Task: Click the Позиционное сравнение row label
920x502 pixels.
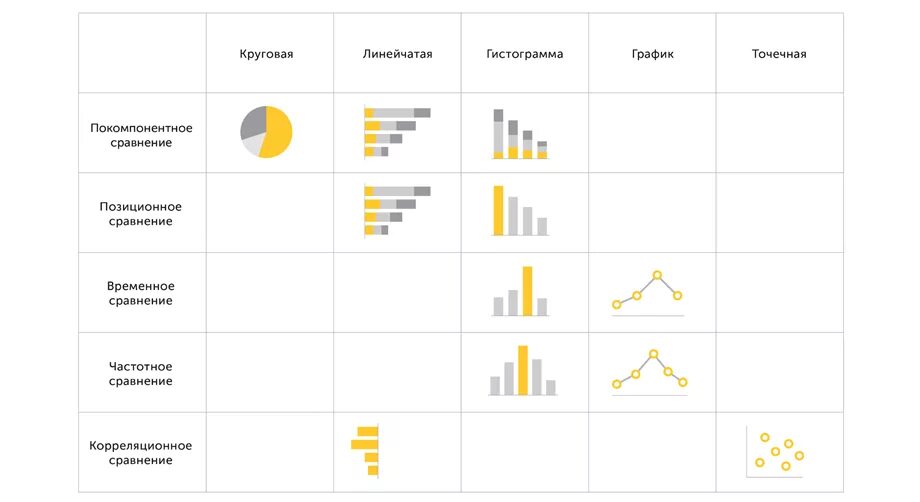Action: pos(141,213)
